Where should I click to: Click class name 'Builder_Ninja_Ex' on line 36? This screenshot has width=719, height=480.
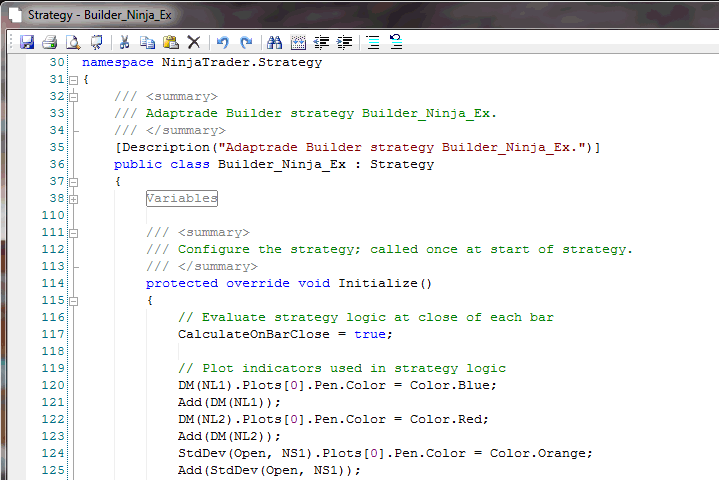[x=282, y=164]
